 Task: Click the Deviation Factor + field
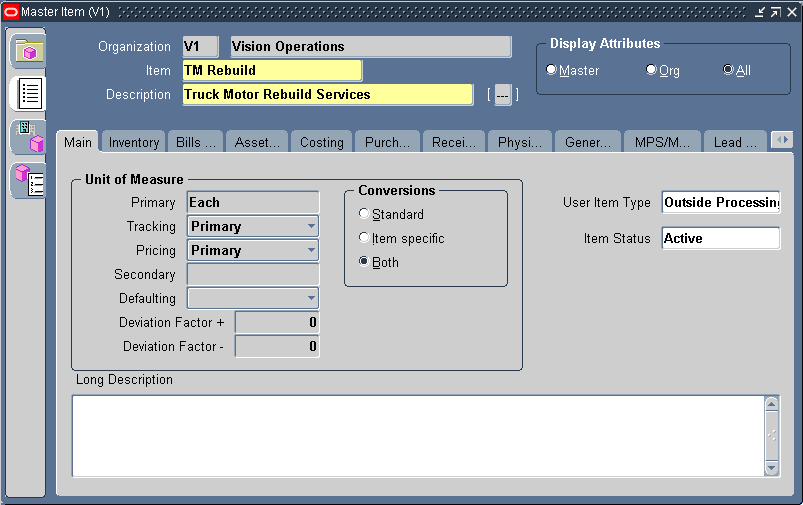(277, 322)
